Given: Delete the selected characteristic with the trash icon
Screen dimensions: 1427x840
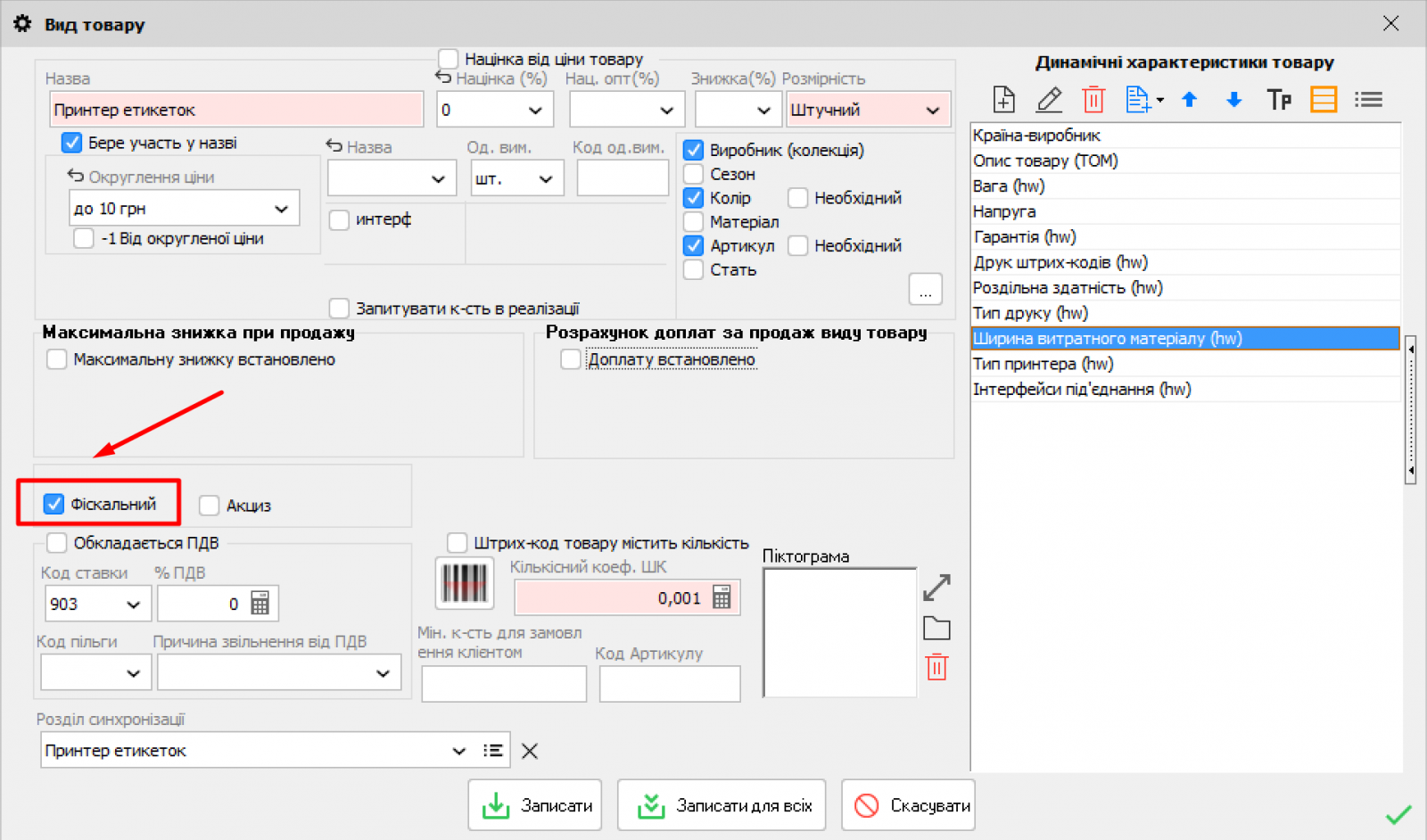Looking at the screenshot, I should coord(1093,100).
